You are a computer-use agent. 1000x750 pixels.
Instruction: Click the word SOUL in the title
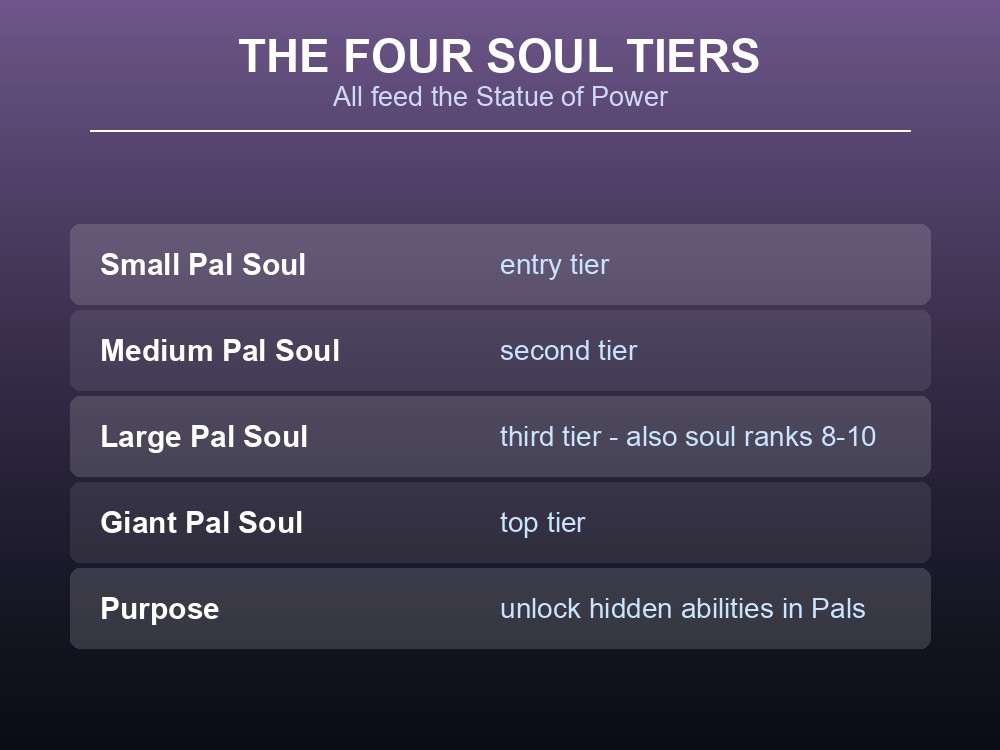pos(551,56)
